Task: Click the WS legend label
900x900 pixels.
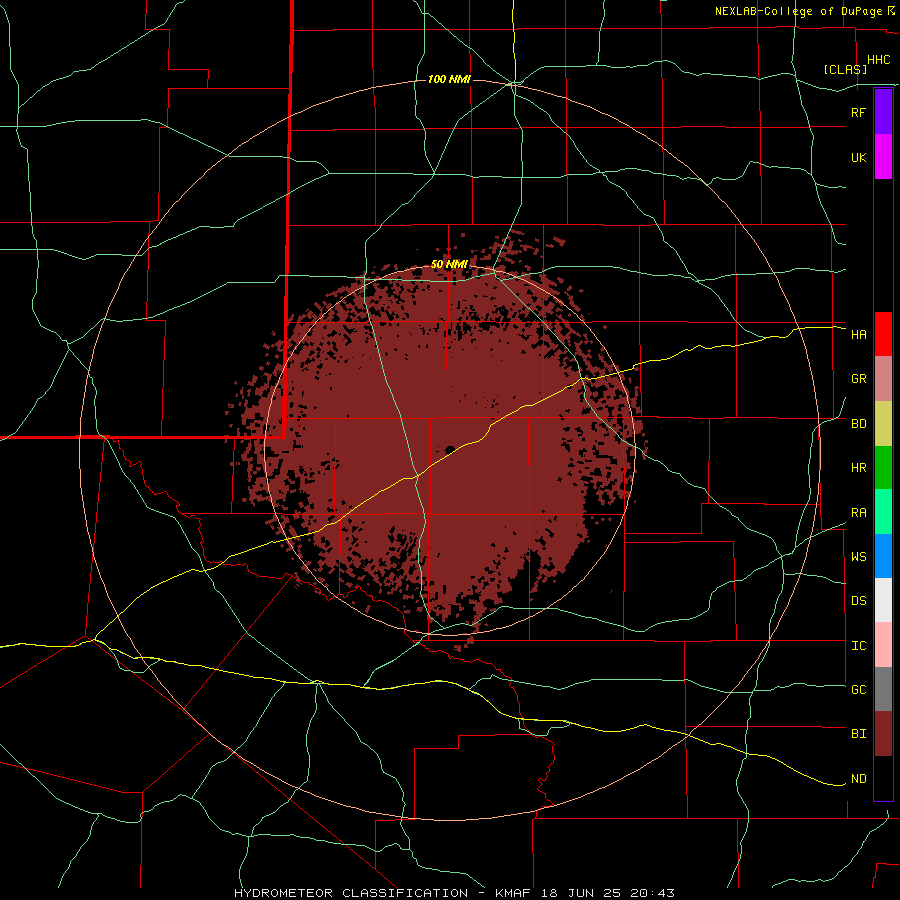Action: 858,557
